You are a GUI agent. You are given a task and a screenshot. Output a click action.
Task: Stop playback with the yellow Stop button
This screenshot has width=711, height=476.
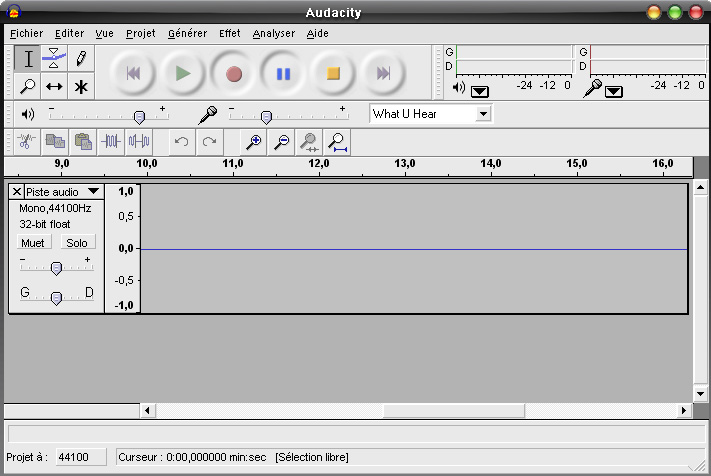pyautogui.click(x=333, y=73)
